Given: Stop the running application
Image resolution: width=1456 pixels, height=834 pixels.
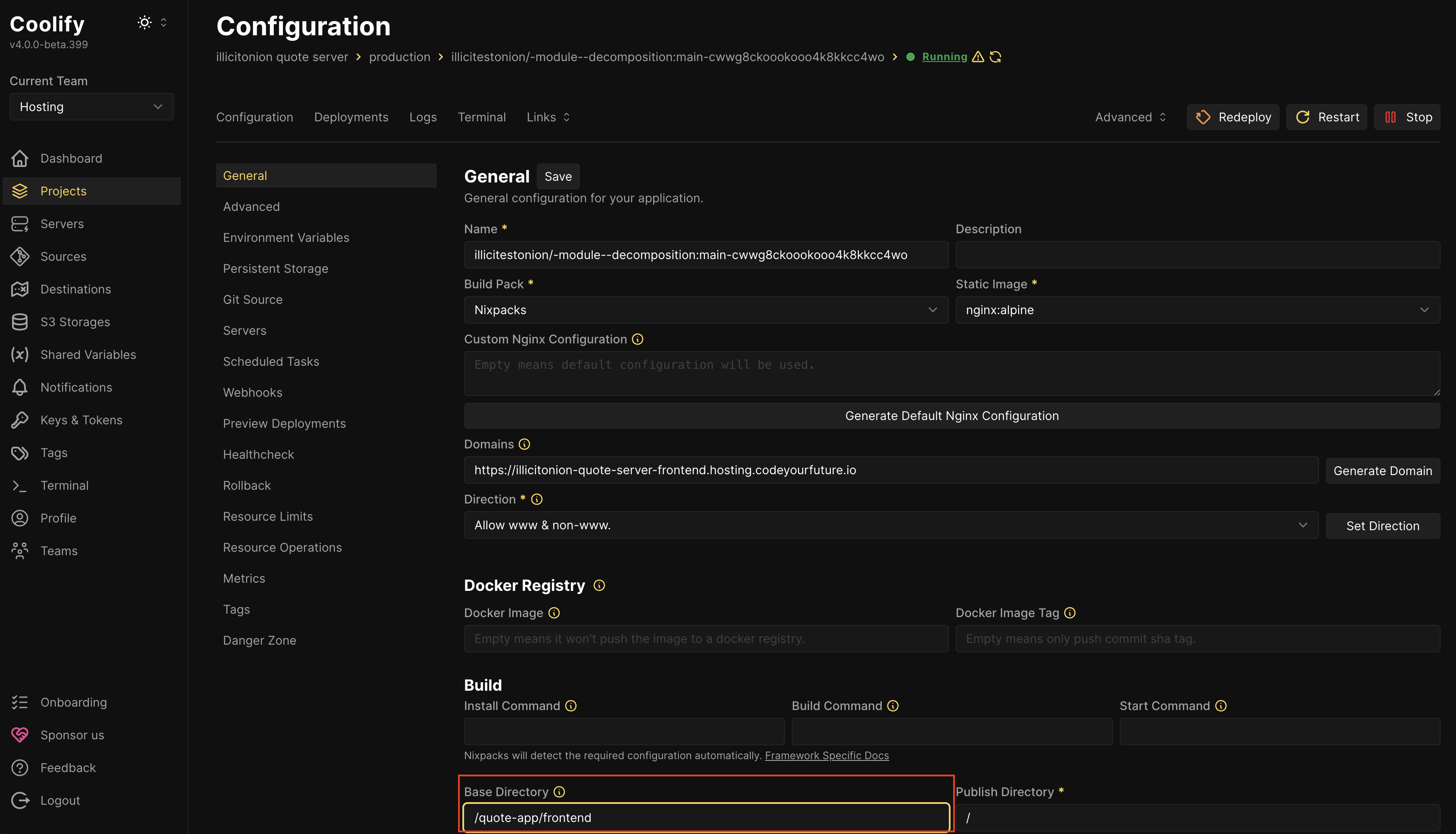Looking at the screenshot, I should coord(1407,116).
